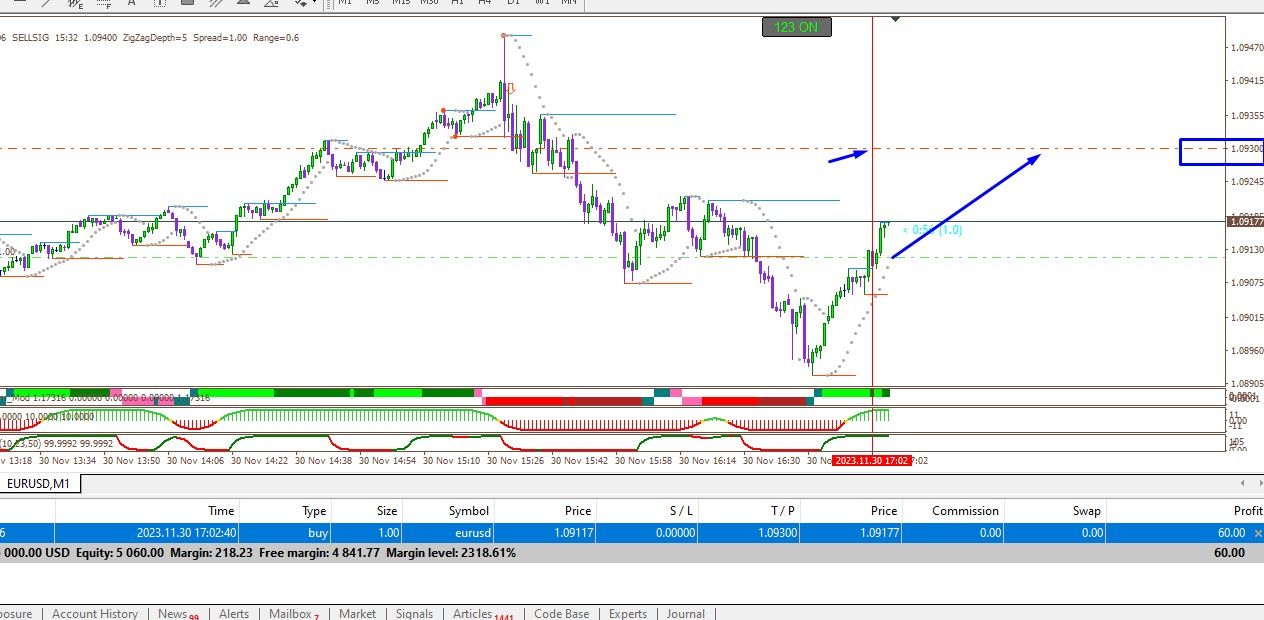The width and height of the screenshot is (1264, 620).
Task: Open the Signals tab
Action: tap(414, 613)
